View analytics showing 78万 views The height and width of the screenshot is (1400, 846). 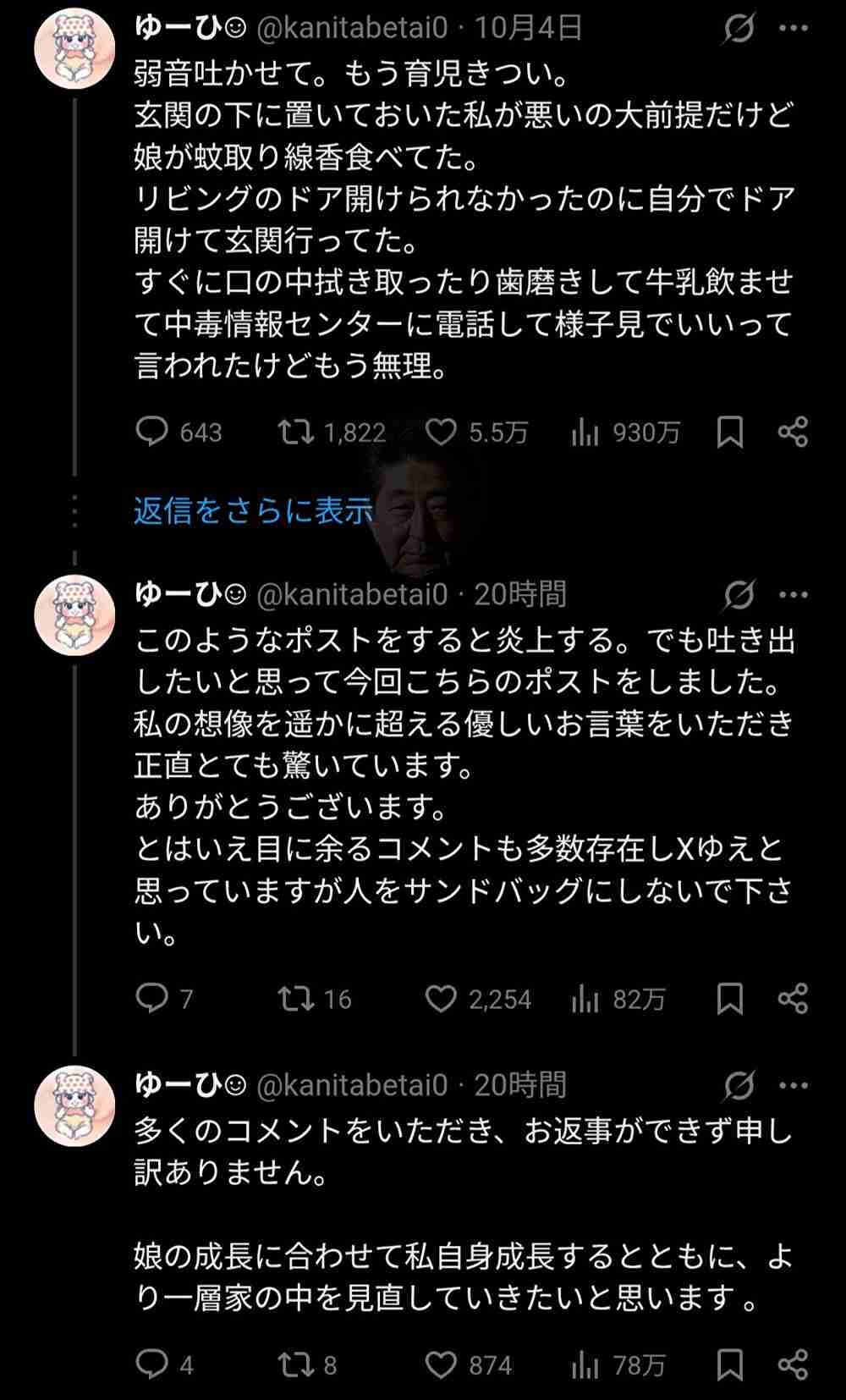tap(585, 1364)
